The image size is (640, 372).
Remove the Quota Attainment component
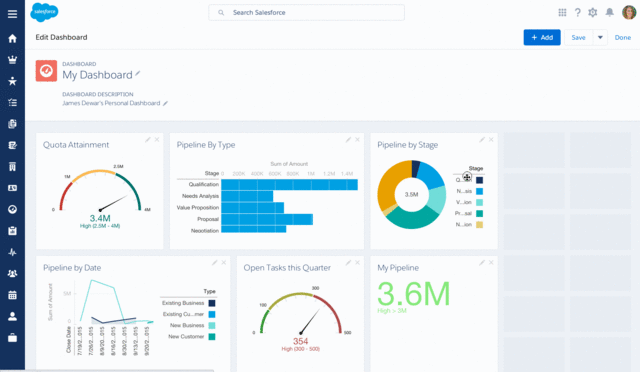click(x=157, y=140)
